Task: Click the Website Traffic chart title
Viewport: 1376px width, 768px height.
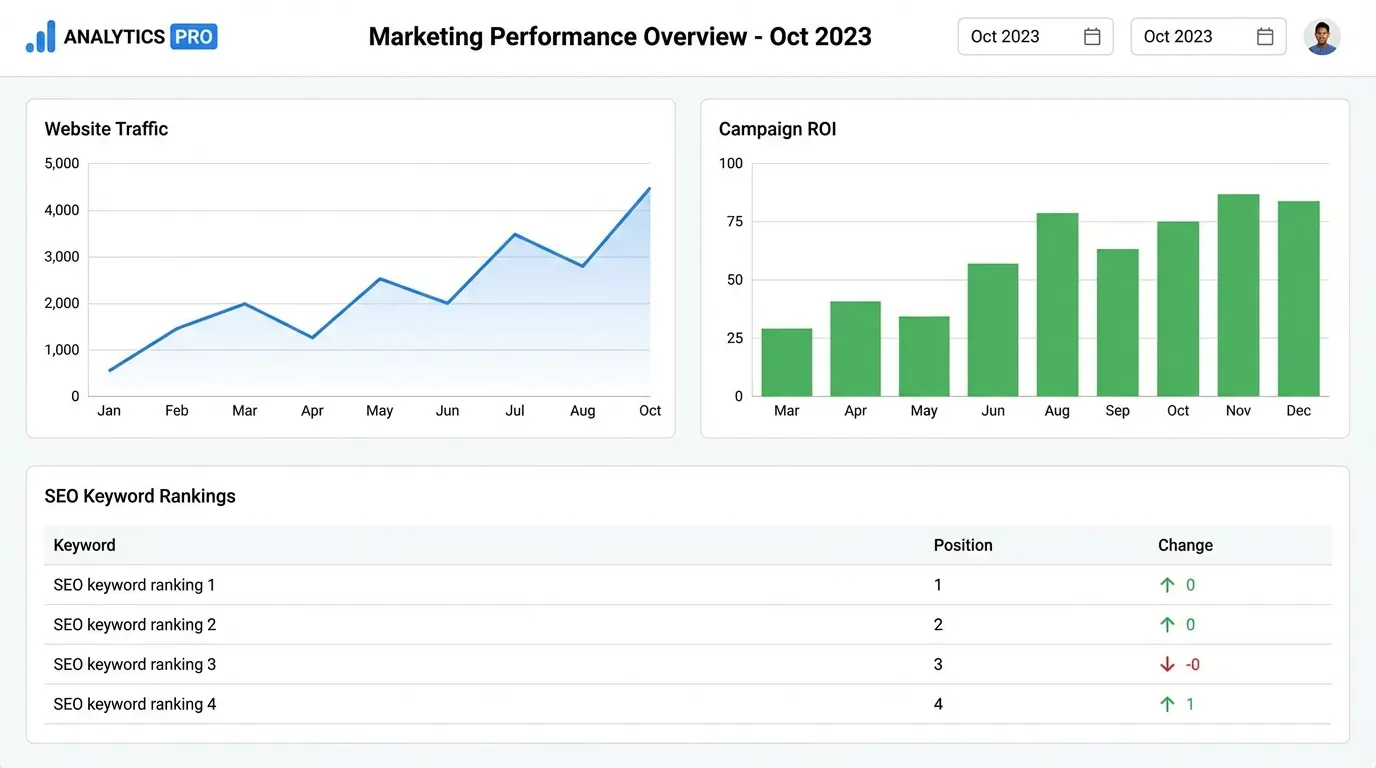Action: coord(105,128)
